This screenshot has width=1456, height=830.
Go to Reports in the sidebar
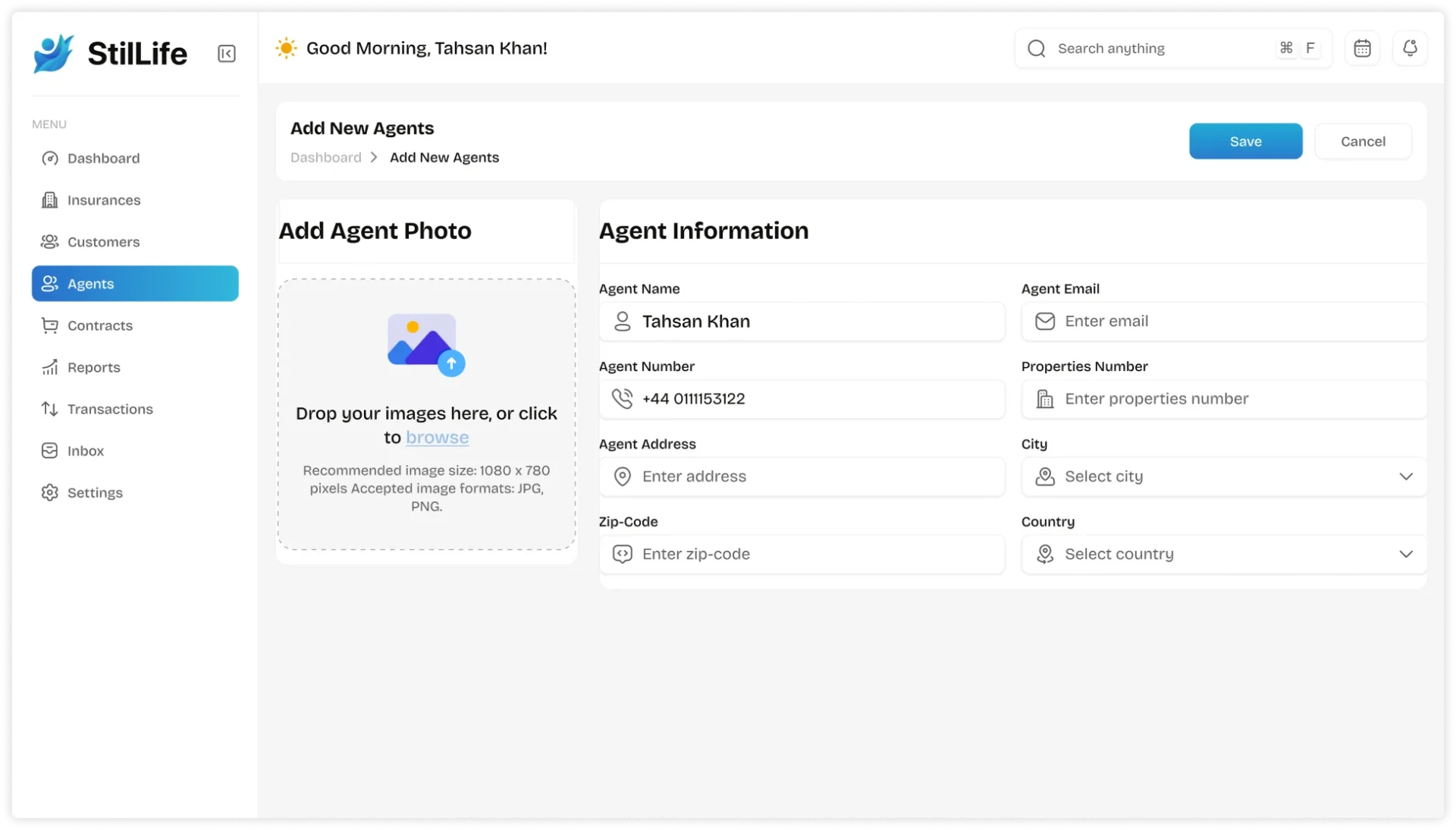(93, 367)
